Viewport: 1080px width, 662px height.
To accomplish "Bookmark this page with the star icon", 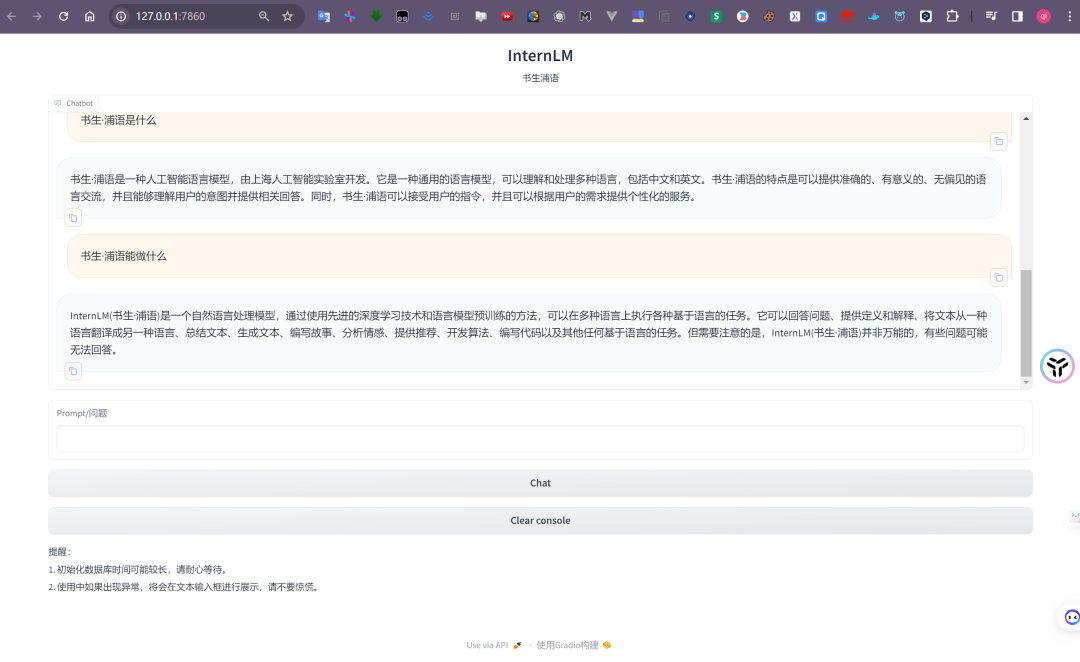I will pyautogui.click(x=287, y=16).
